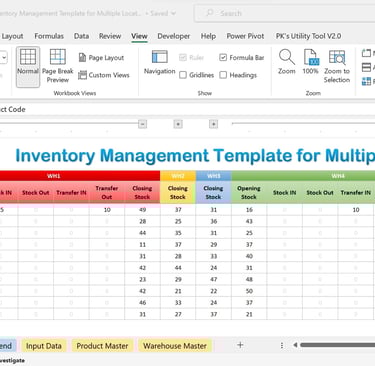Select the red WH1 header cell

click(x=80, y=176)
